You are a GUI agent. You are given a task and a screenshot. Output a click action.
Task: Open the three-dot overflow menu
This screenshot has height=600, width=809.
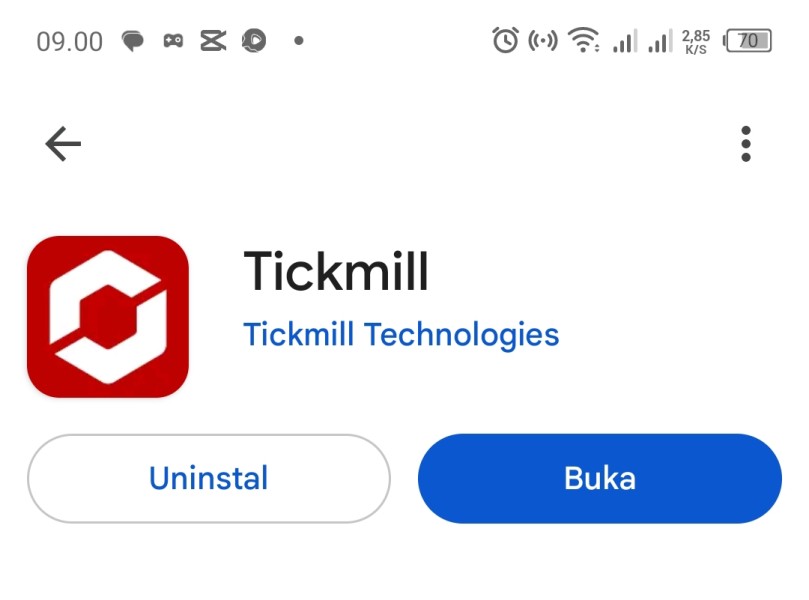[x=746, y=143]
